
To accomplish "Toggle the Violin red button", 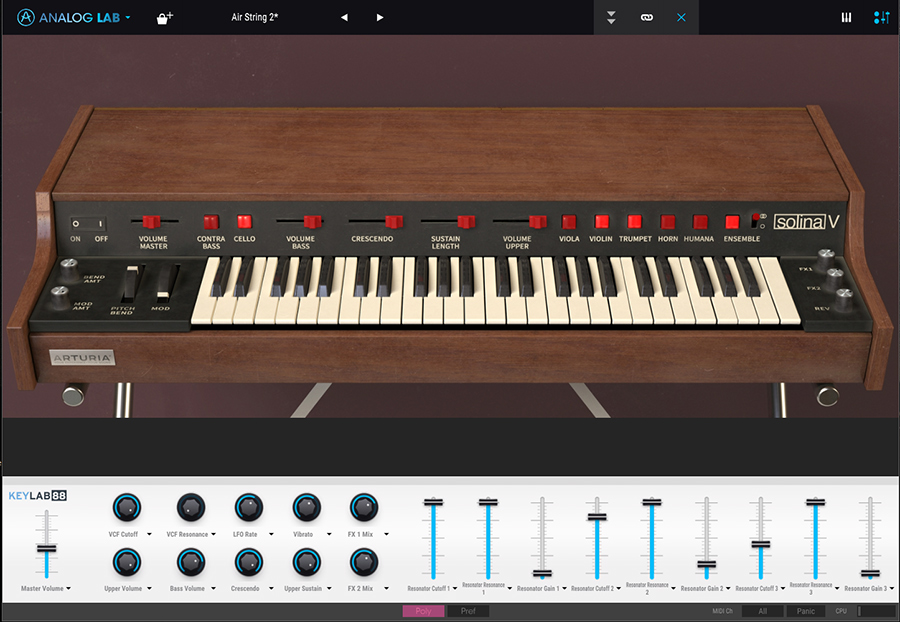I will (x=602, y=222).
